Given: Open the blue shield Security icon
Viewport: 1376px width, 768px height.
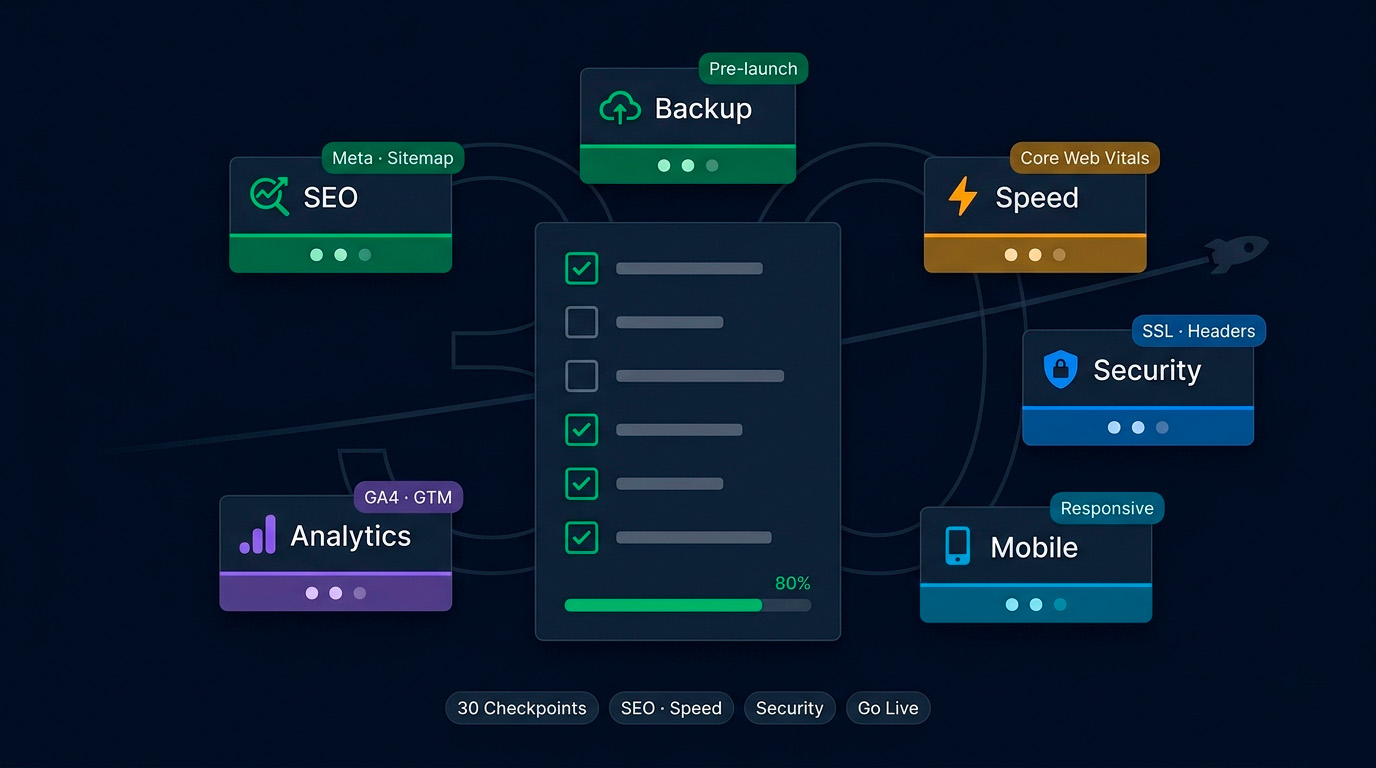Looking at the screenshot, I should [1060, 369].
